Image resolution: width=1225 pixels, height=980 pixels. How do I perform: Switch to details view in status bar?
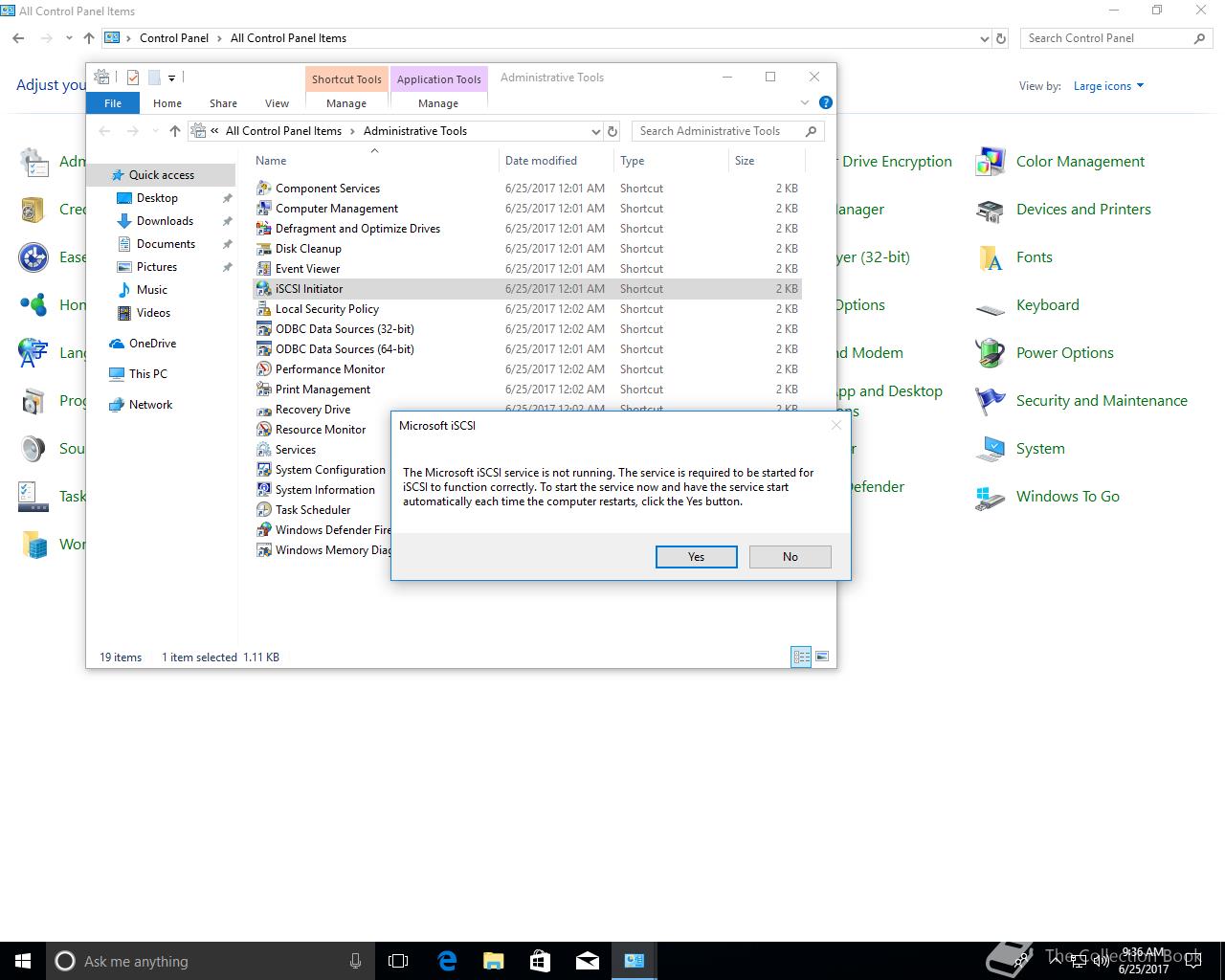801,657
